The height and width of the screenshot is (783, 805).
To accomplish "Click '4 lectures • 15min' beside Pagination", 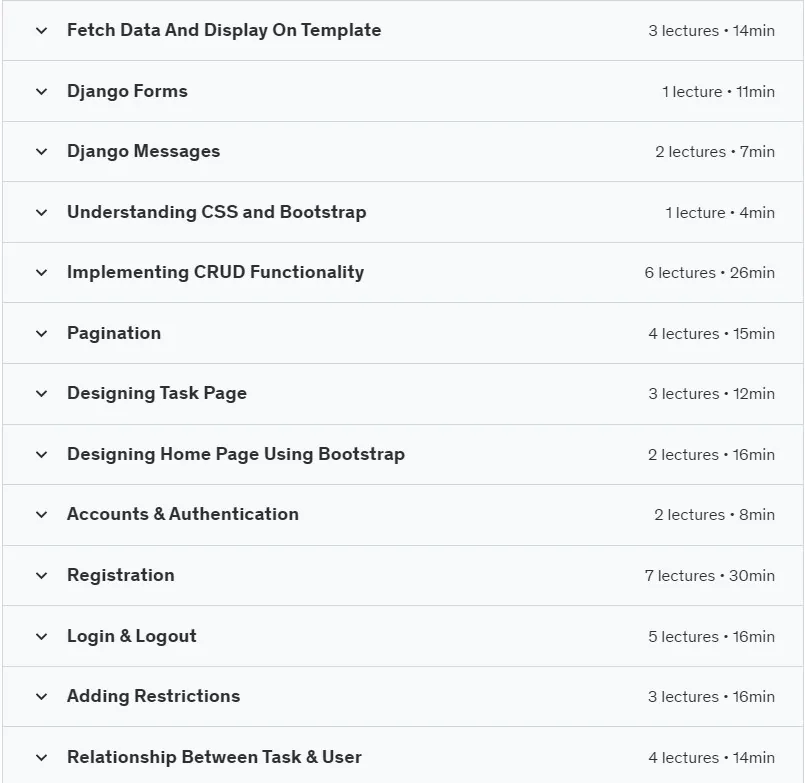I will click(711, 333).
